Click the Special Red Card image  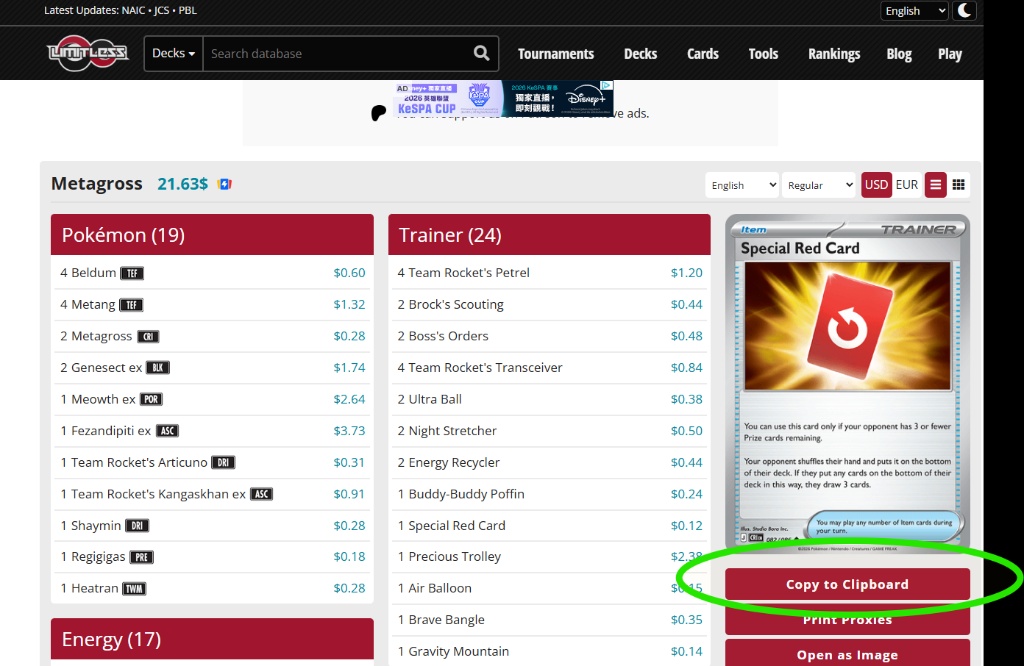tap(847, 384)
